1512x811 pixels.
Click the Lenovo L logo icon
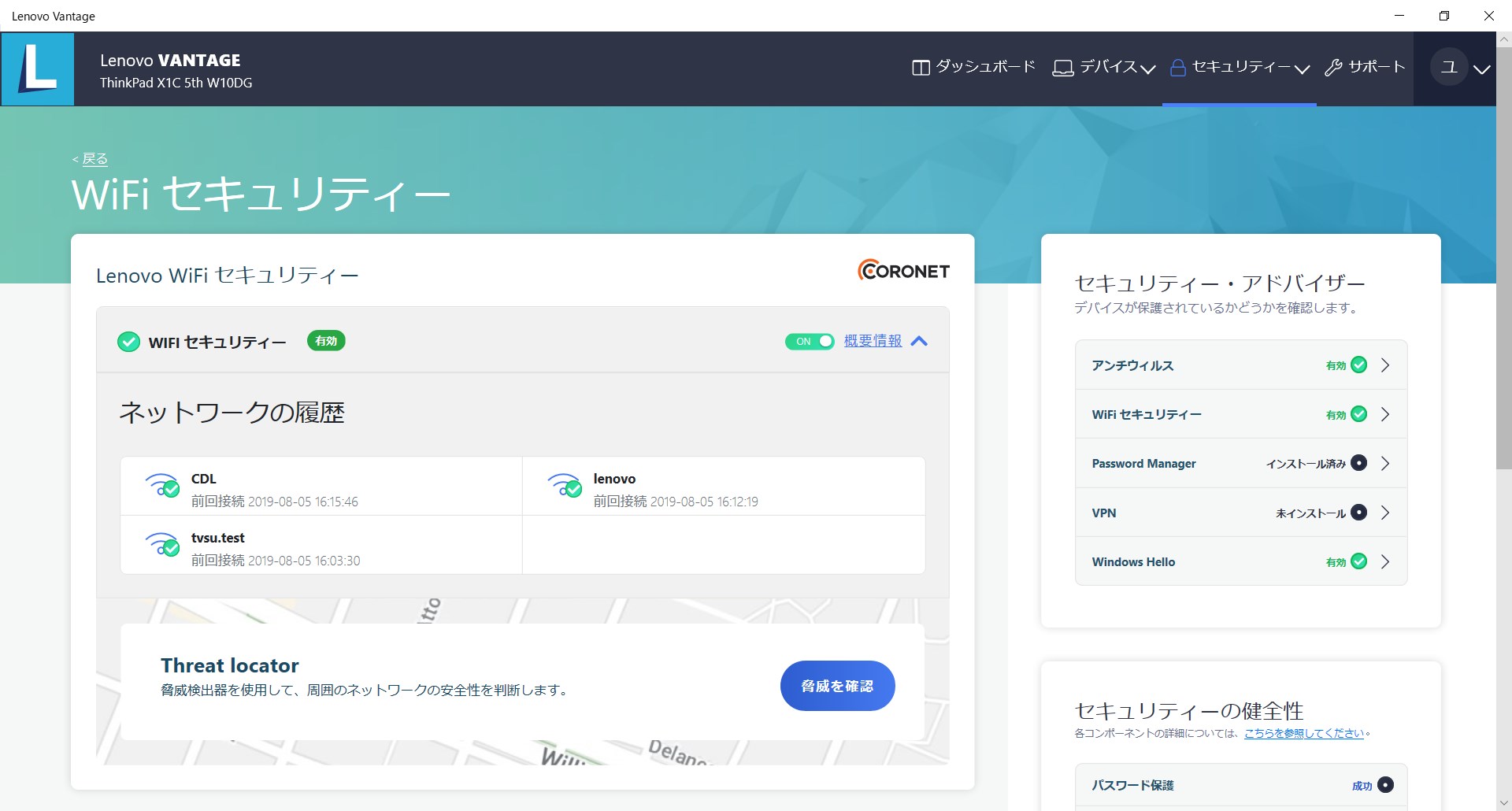coord(38,68)
